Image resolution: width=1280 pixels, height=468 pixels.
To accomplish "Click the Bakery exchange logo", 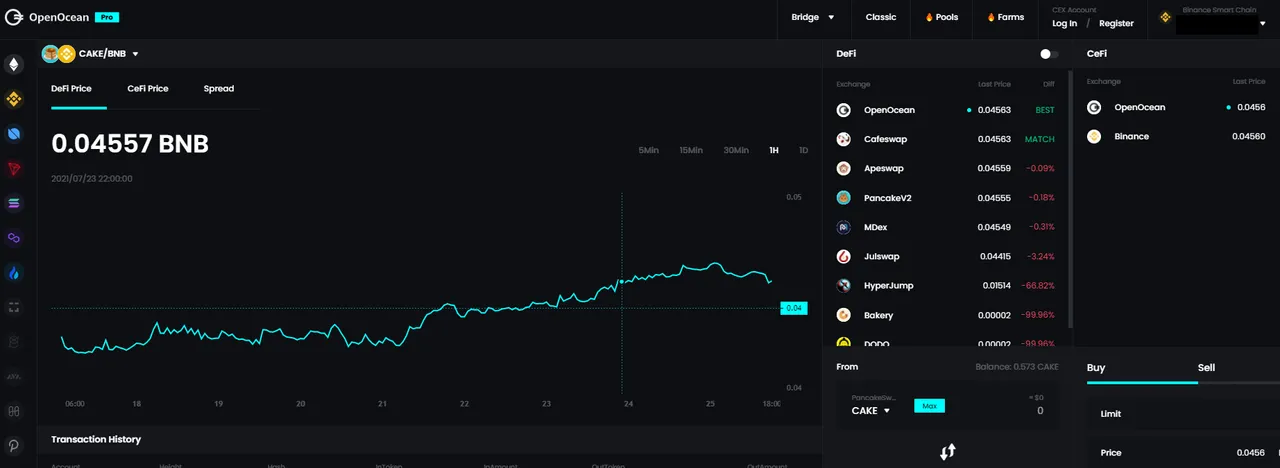I will pos(844,315).
